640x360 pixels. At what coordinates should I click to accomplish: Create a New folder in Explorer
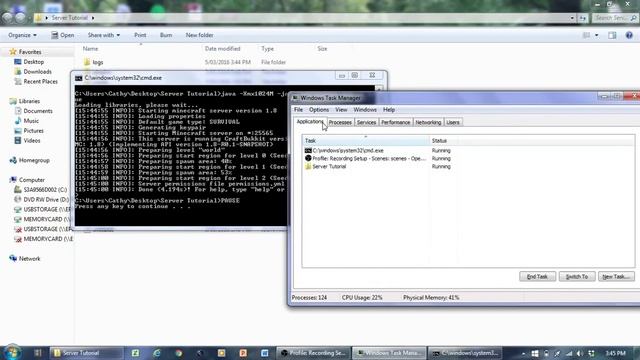(x=199, y=35)
